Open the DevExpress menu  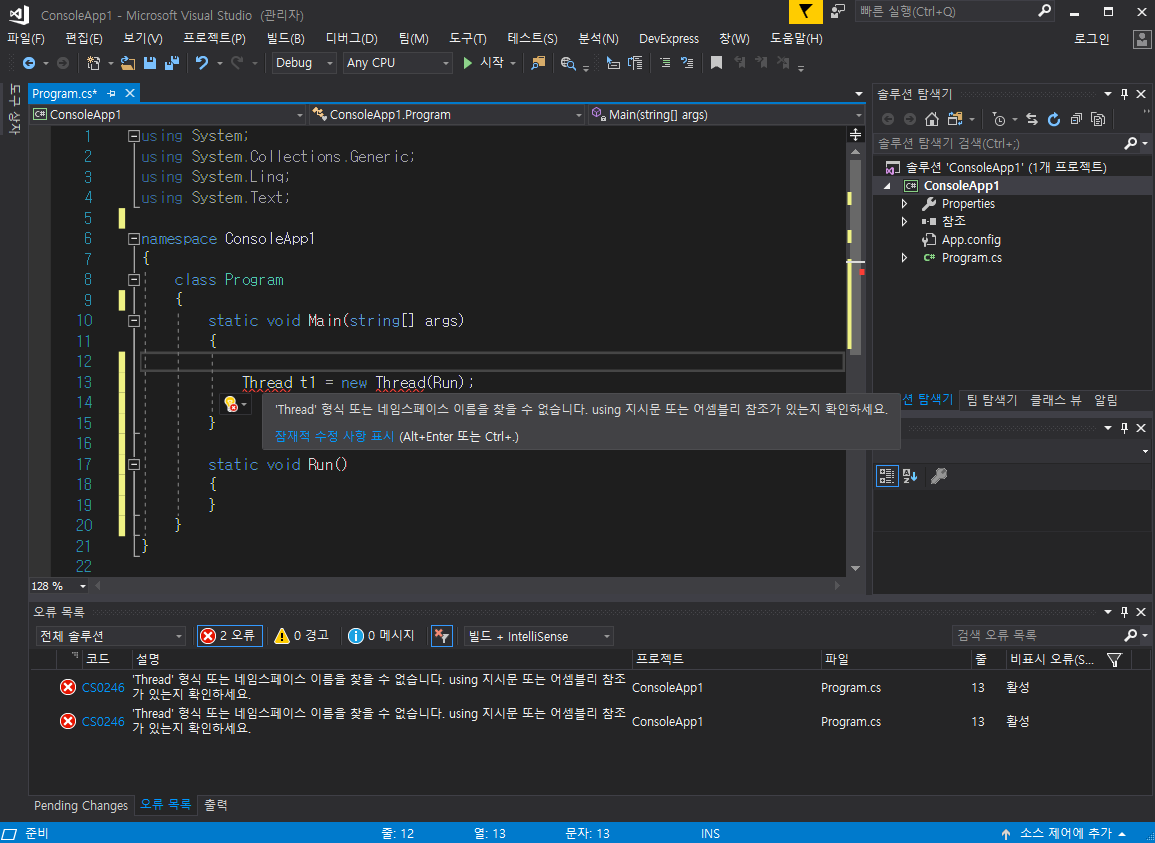point(669,39)
